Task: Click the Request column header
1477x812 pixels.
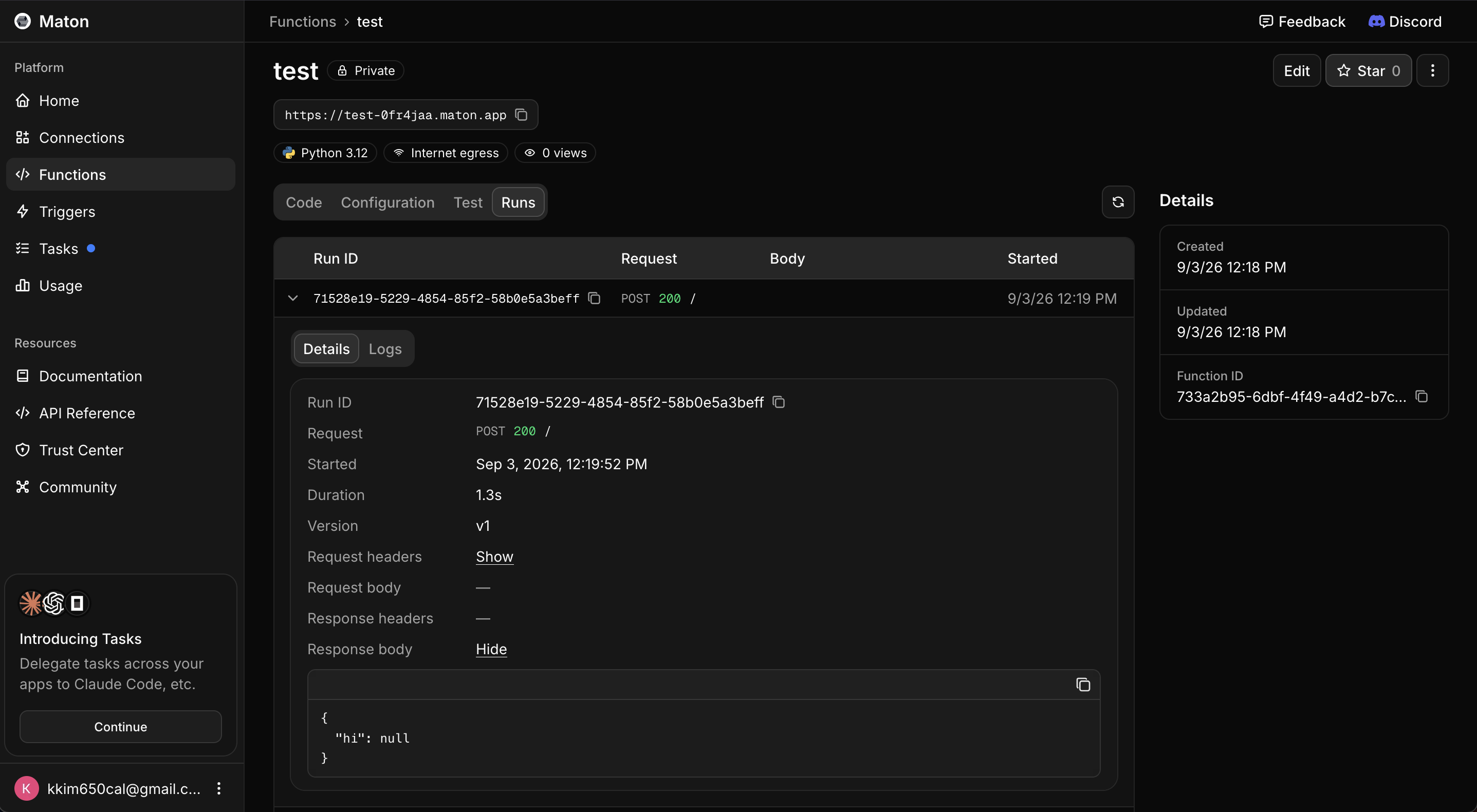Action: pos(649,259)
